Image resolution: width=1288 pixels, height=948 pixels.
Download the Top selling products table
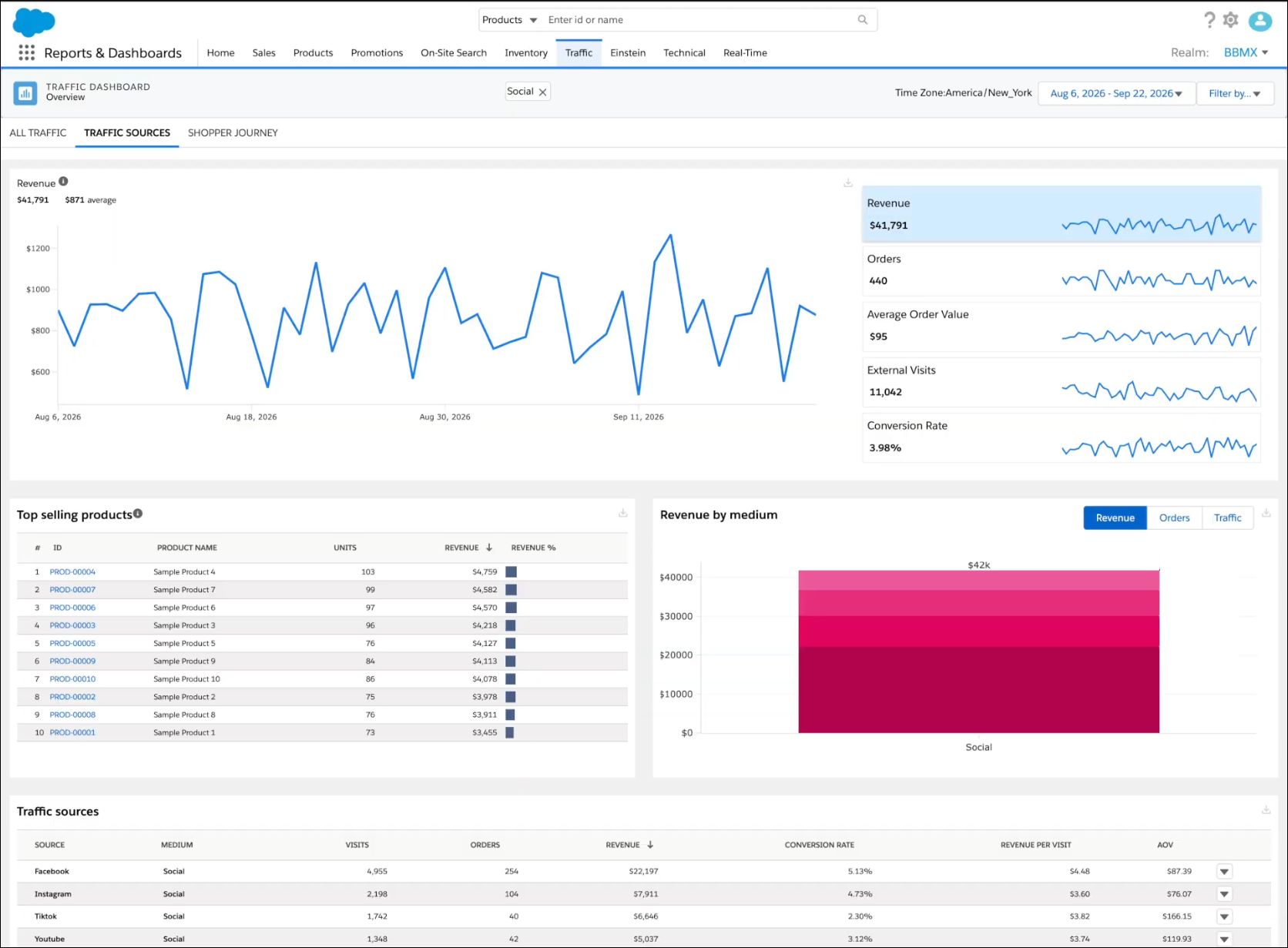(x=623, y=513)
